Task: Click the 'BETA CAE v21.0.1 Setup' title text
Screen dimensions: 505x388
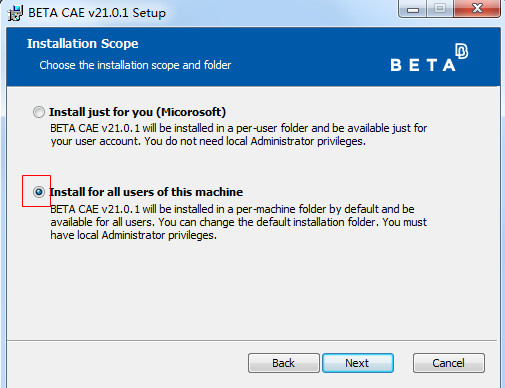Action: tap(97, 13)
